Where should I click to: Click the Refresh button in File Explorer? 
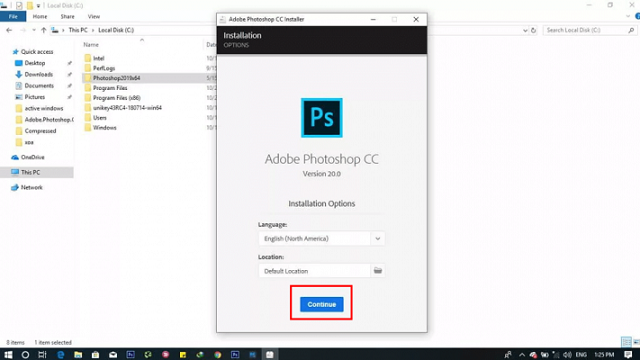tap(533, 30)
